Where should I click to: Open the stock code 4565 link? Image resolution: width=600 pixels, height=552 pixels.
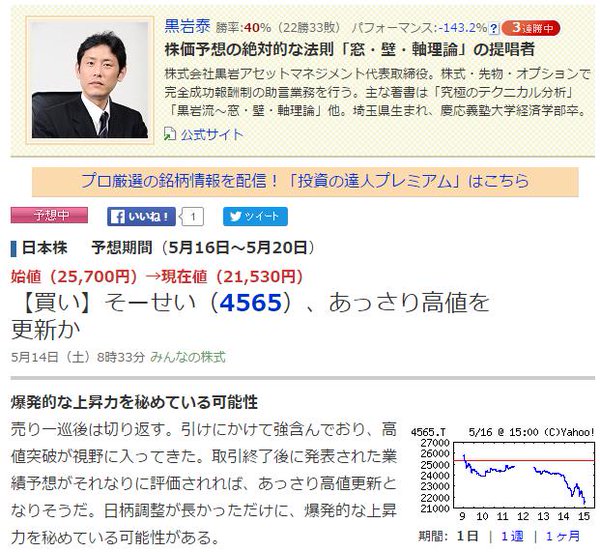pos(251,303)
